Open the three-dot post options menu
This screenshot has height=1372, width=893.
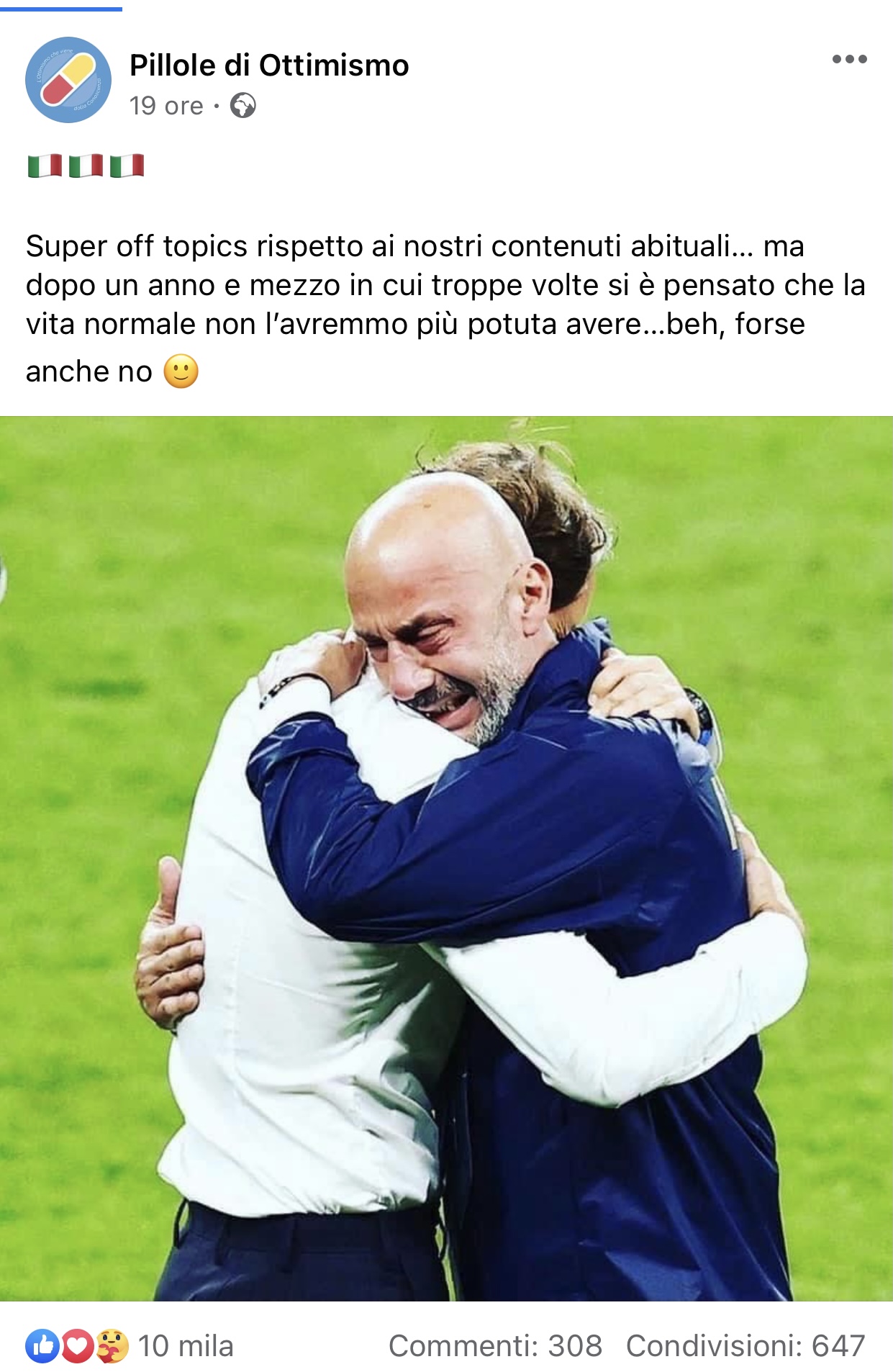pyautogui.click(x=849, y=59)
